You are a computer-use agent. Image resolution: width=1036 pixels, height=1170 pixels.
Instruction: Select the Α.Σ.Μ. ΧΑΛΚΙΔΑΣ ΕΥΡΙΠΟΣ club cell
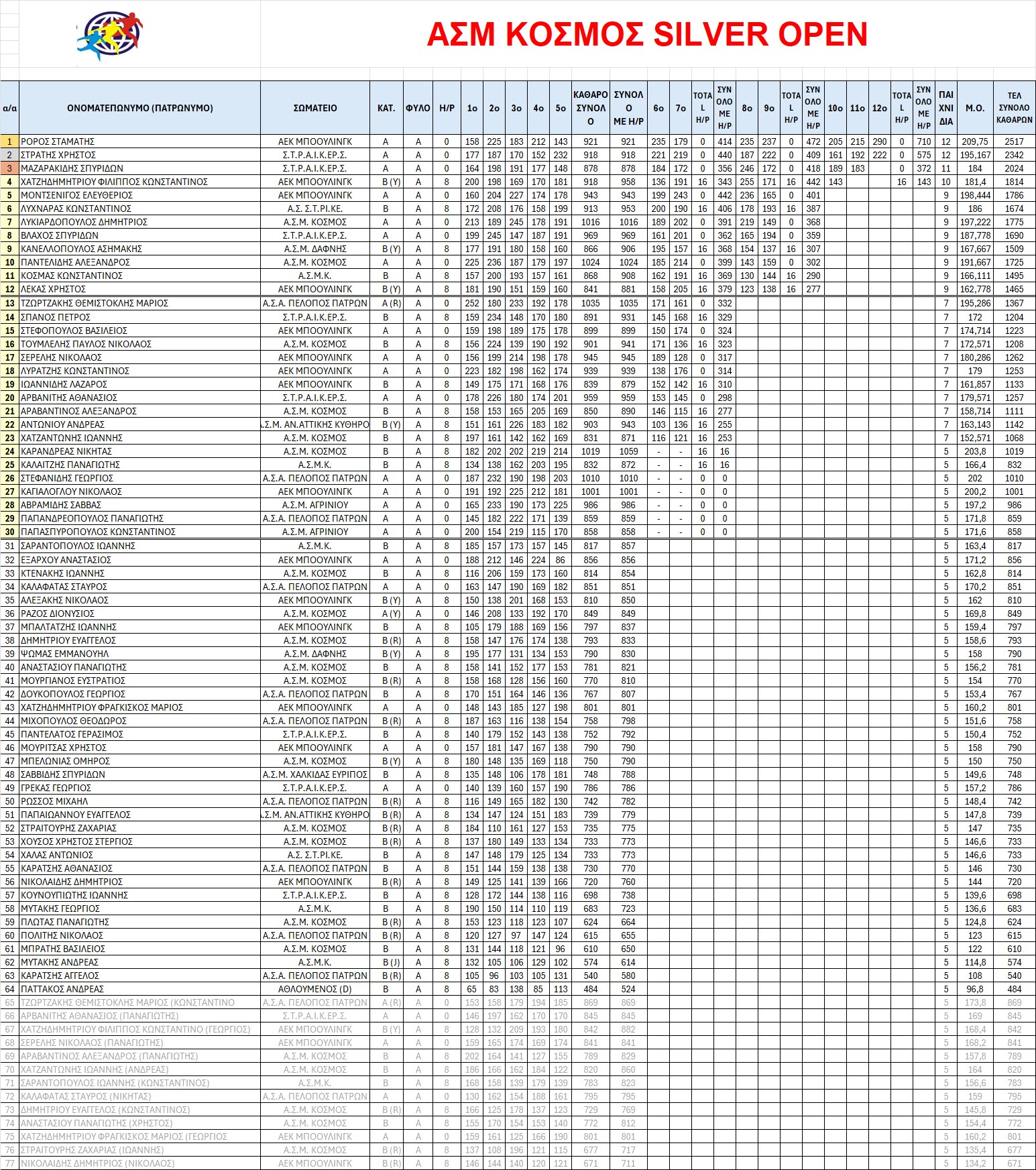coord(314,774)
